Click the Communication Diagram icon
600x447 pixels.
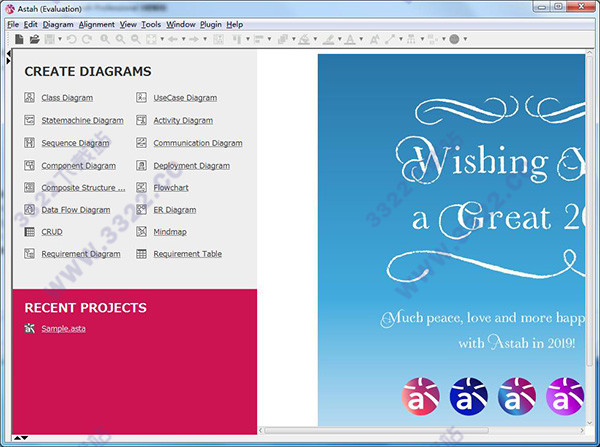141,143
